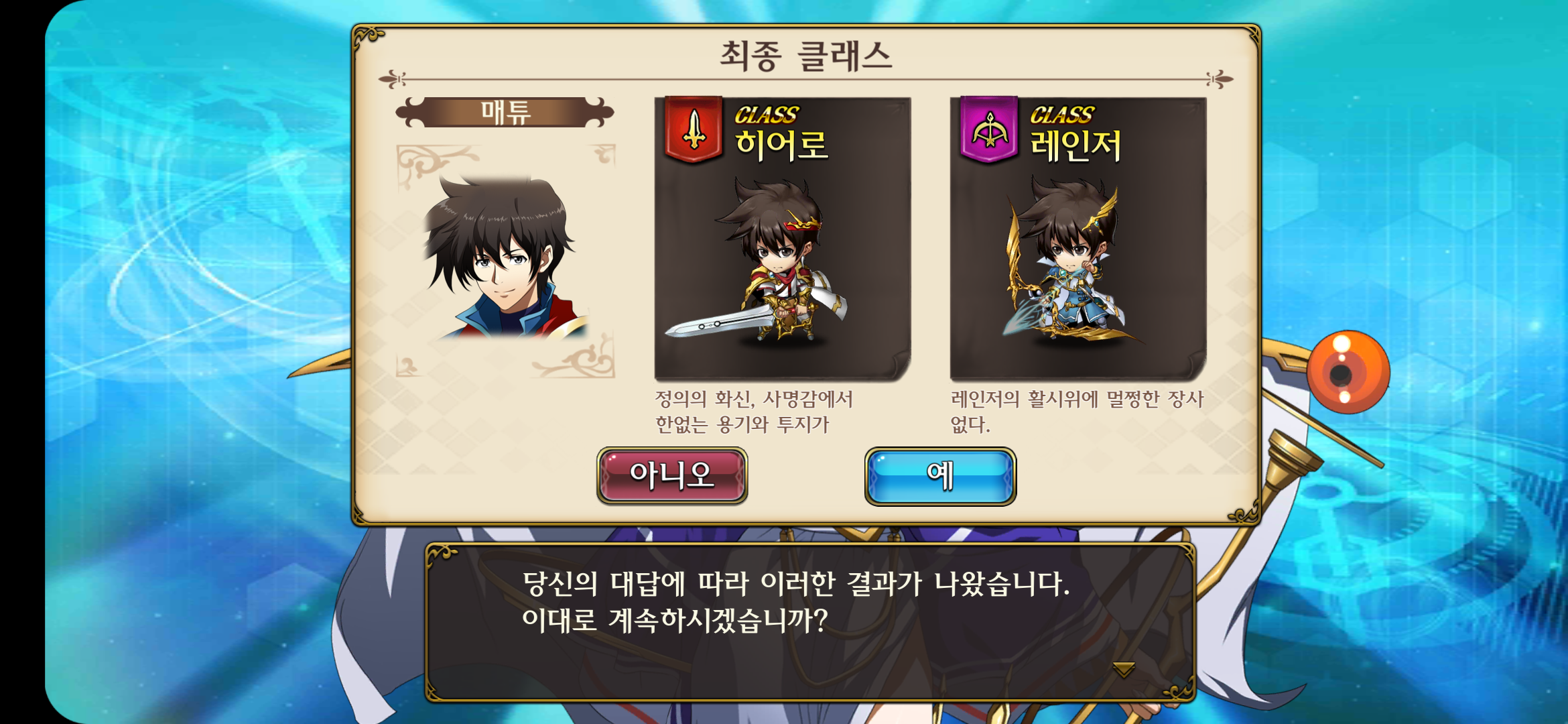The height and width of the screenshot is (724, 1568).
Task: Advance dialogue with the golden down arrow
Action: 1123,668
